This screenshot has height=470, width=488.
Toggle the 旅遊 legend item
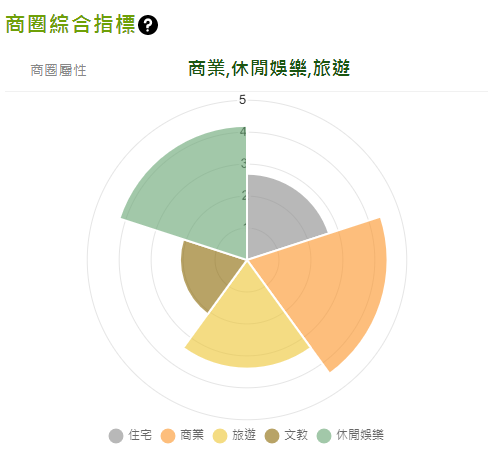click(x=234, y=435)
